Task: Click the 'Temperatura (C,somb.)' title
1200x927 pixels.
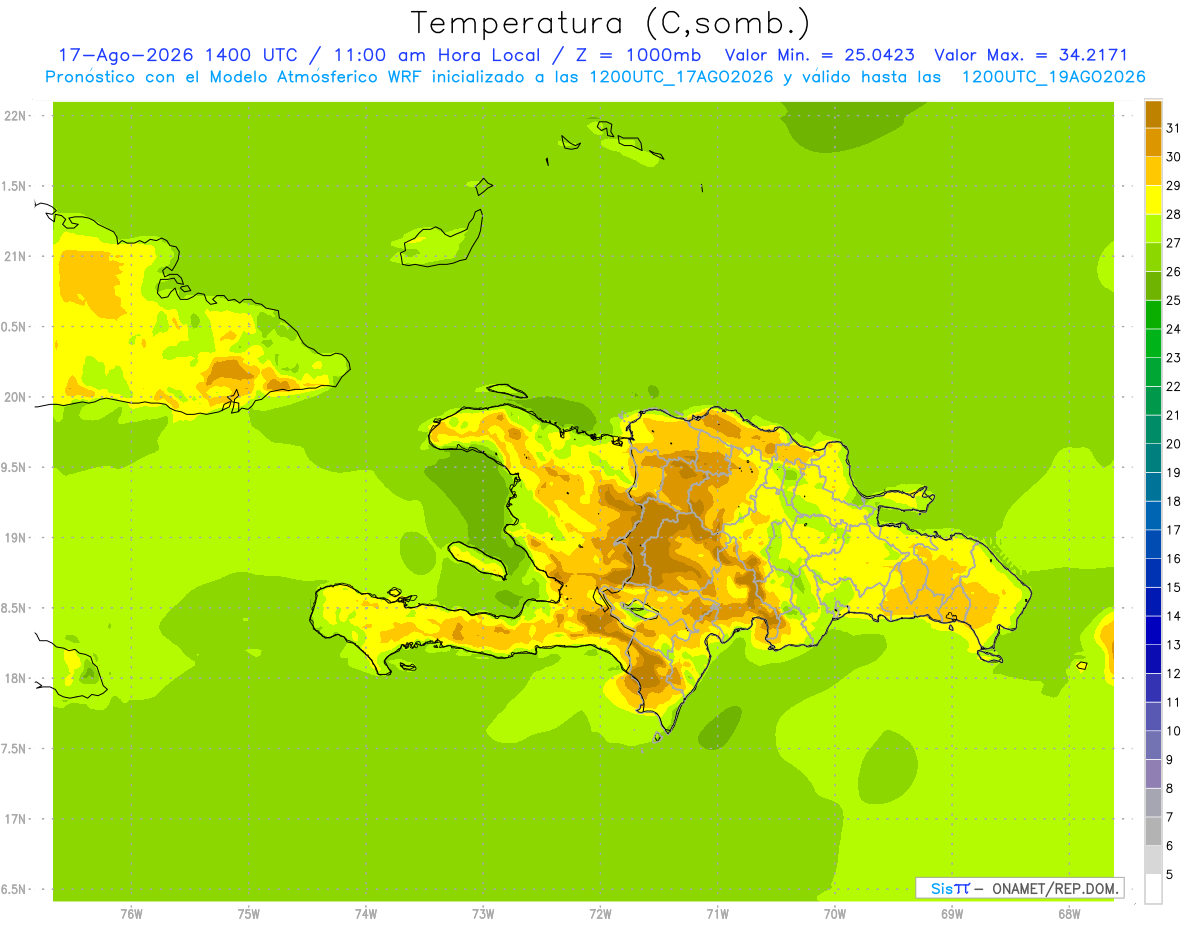Action: coord(611,23)
